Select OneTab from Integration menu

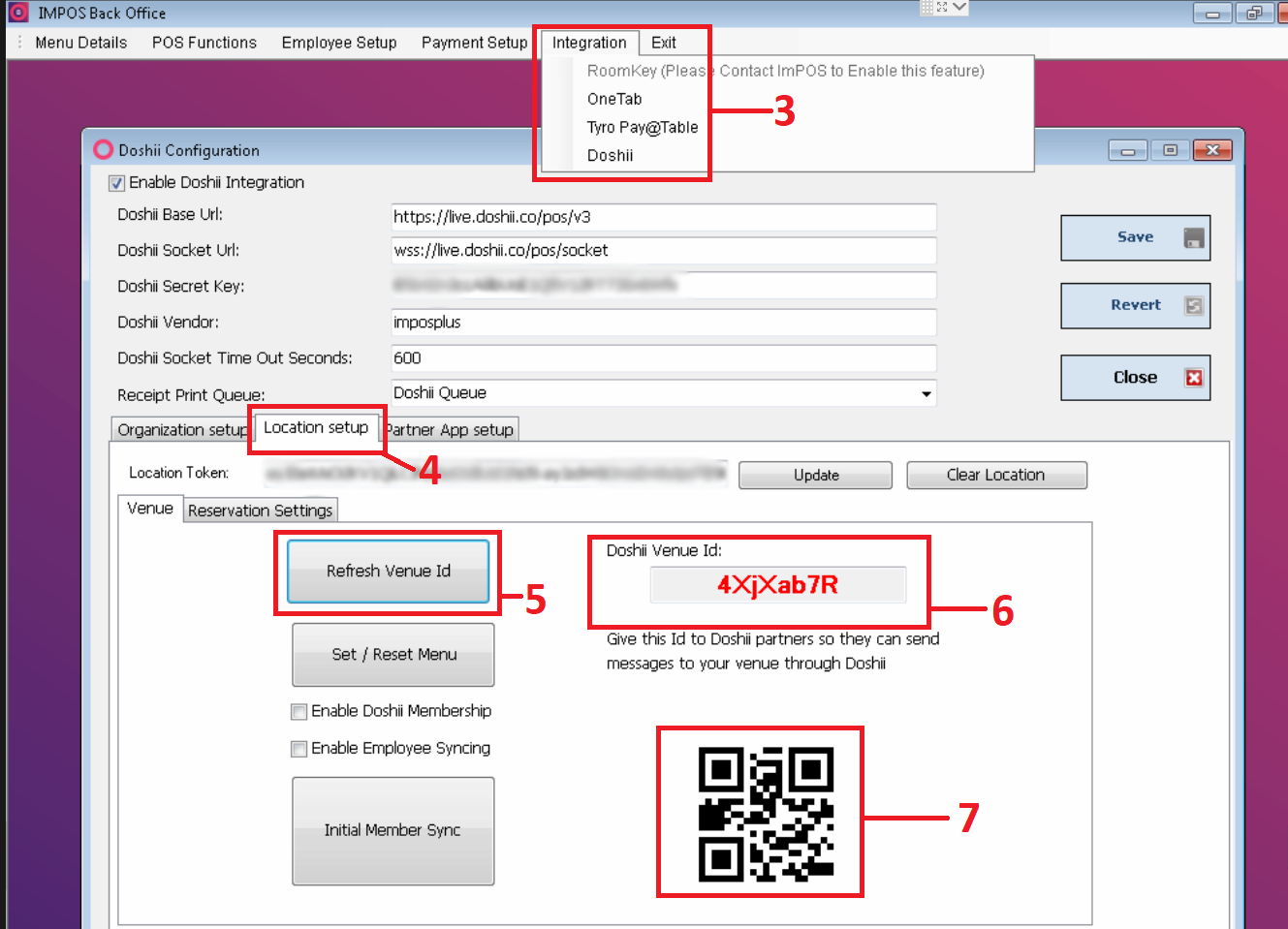[x=614, y=99]
